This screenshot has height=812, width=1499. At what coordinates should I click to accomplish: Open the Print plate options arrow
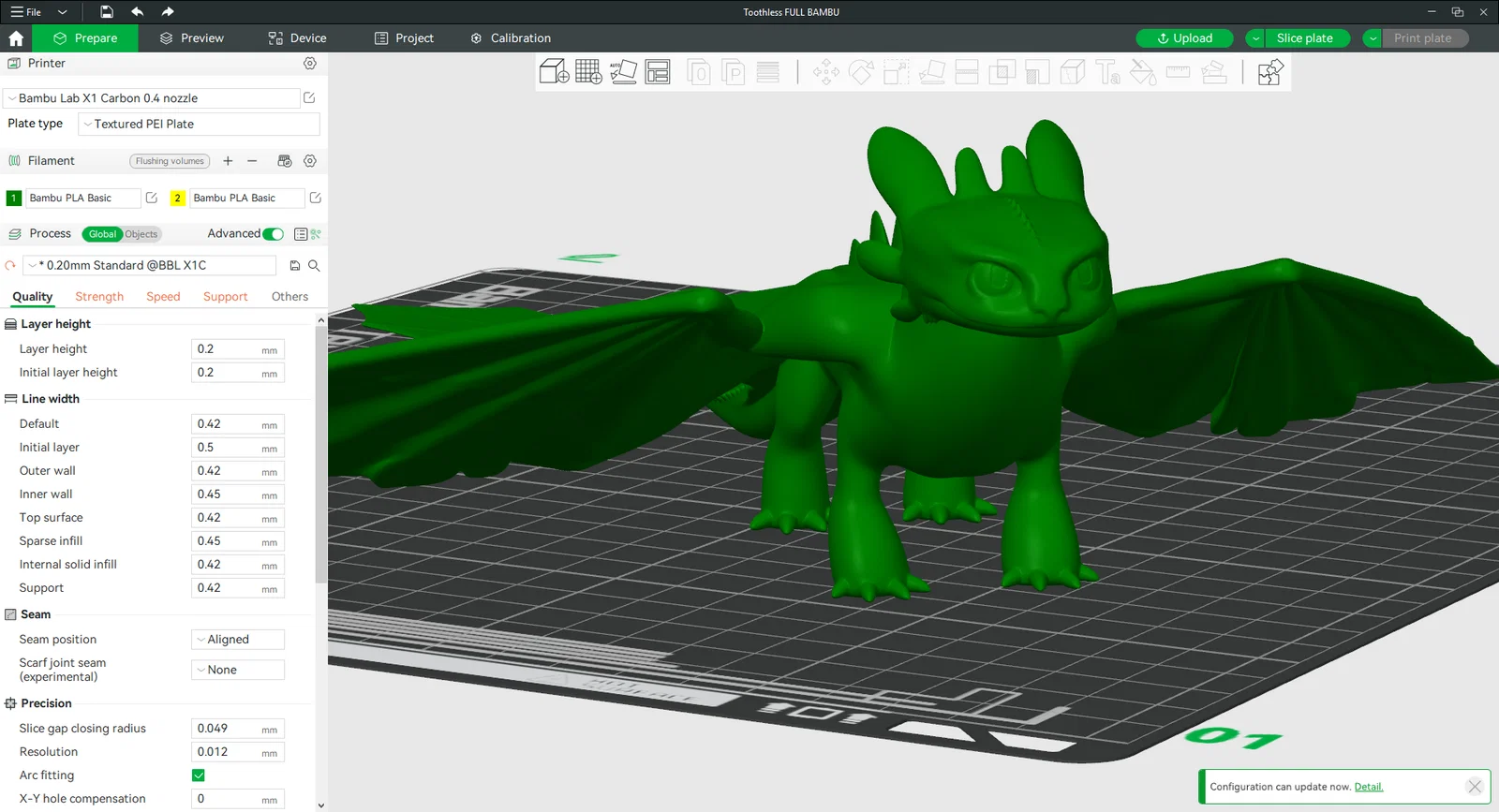click(x=1373, y=38)
